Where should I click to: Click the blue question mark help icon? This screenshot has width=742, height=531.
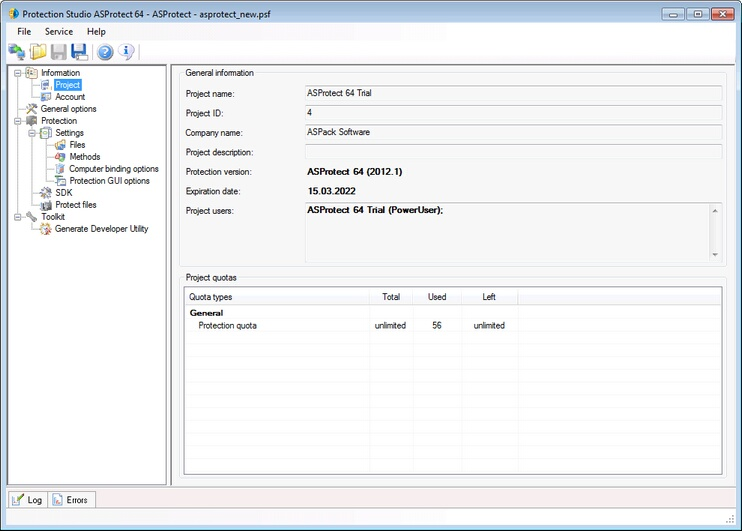105,52
